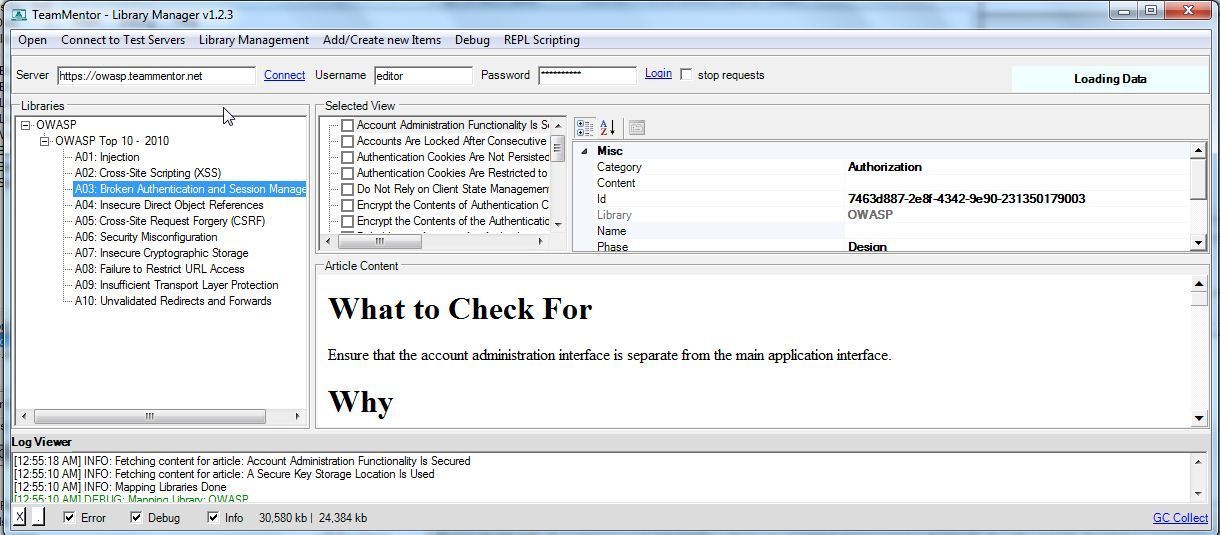The image size is (1220, 535).
Task: Uncheck the Error log filter
Action: (69, 518)
